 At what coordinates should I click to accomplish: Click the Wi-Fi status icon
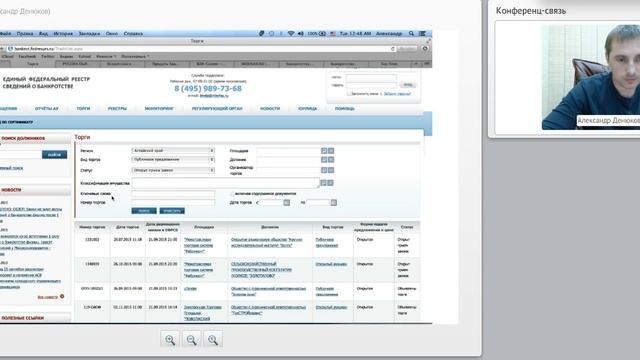[x=291, y=33]
